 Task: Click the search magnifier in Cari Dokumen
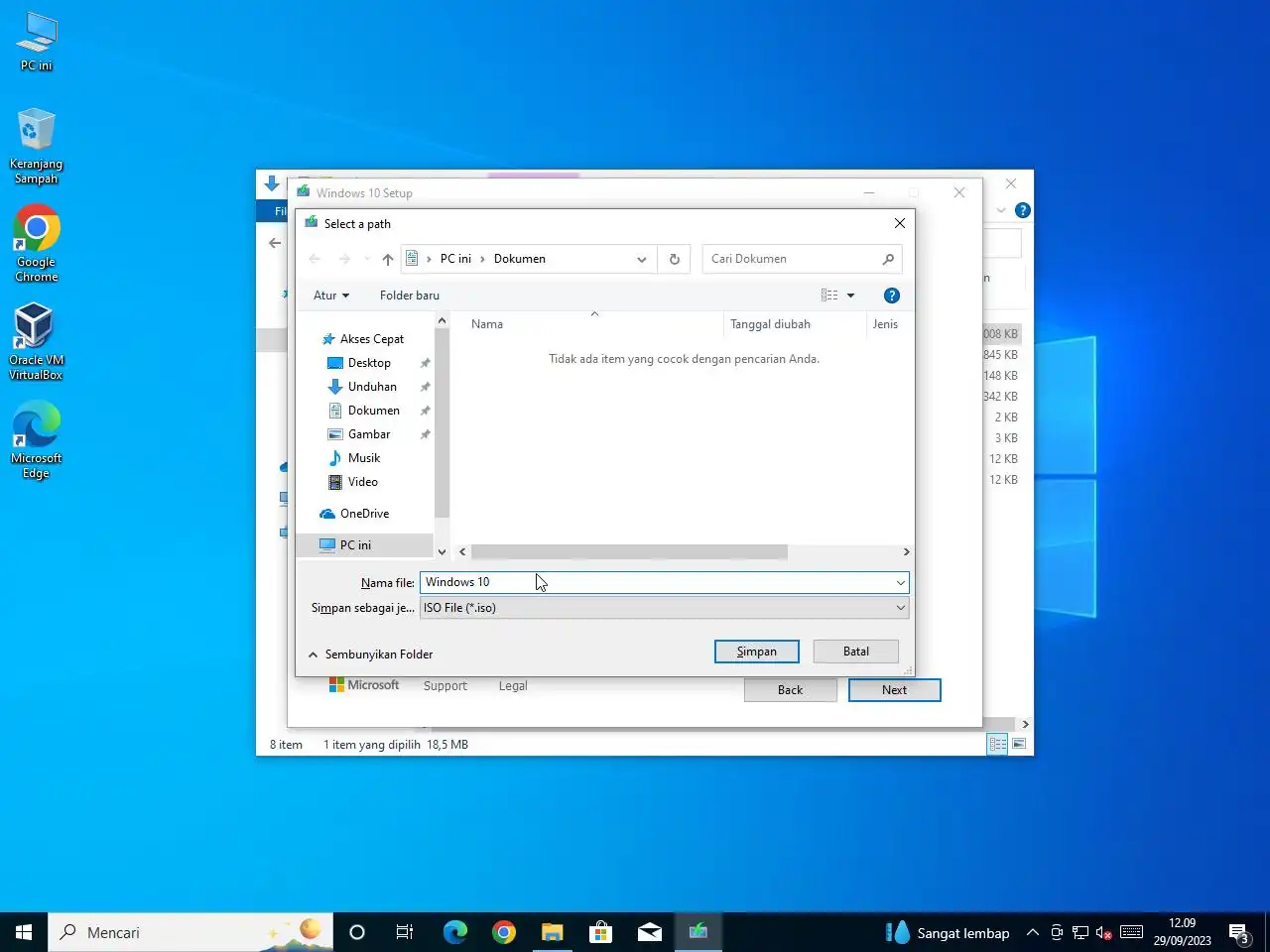click(888, 259)
